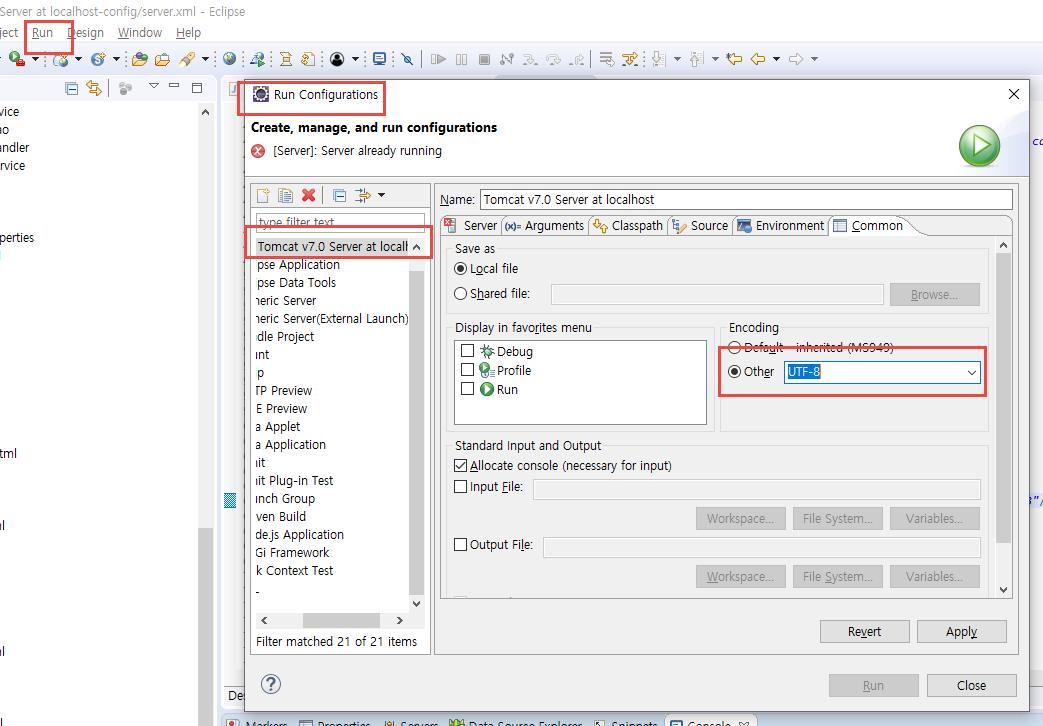This screenshot has width=1043, height=726.
Task: Click the Terminate stop icon
Action: coord(484,59)
